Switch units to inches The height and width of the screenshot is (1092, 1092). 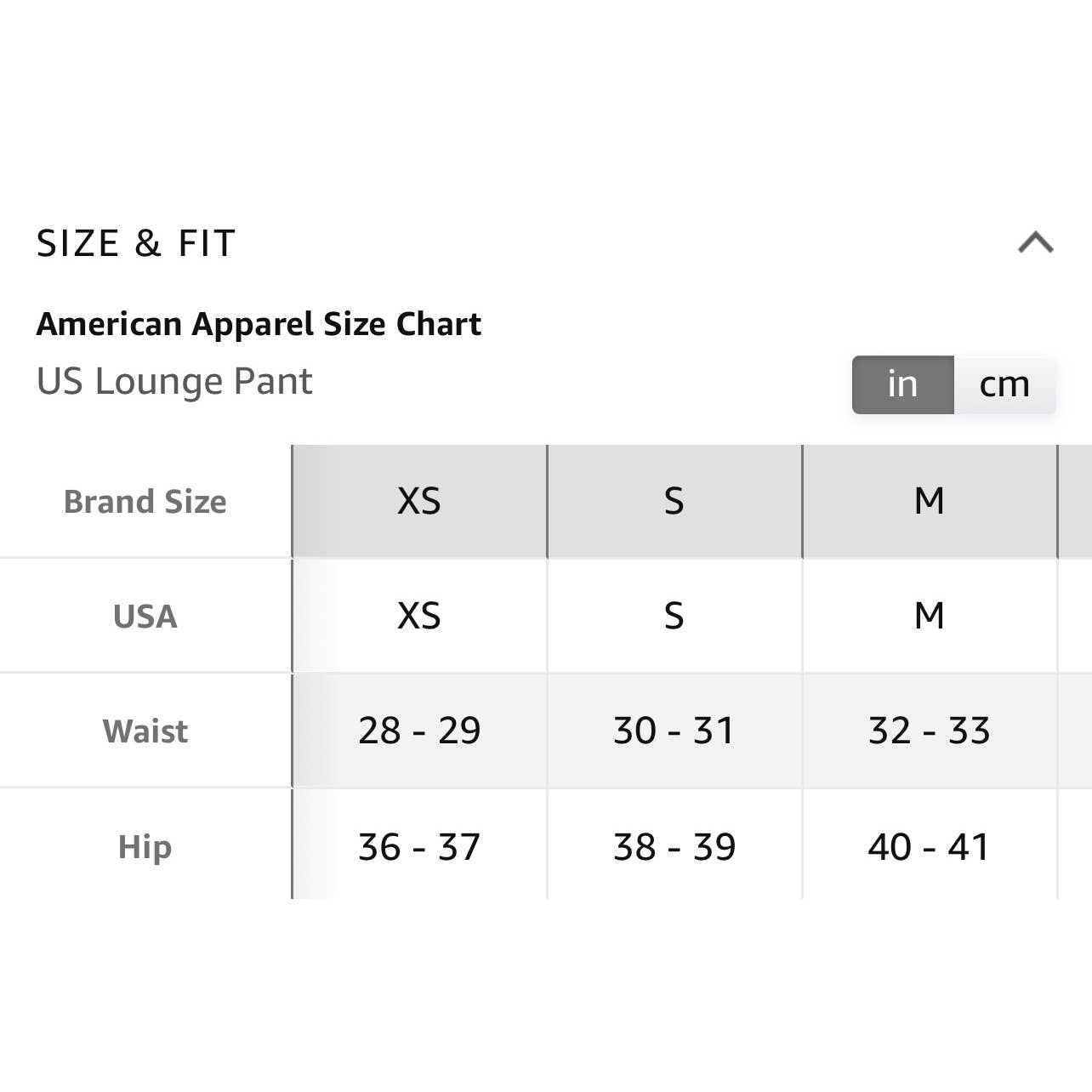[903, 384]
